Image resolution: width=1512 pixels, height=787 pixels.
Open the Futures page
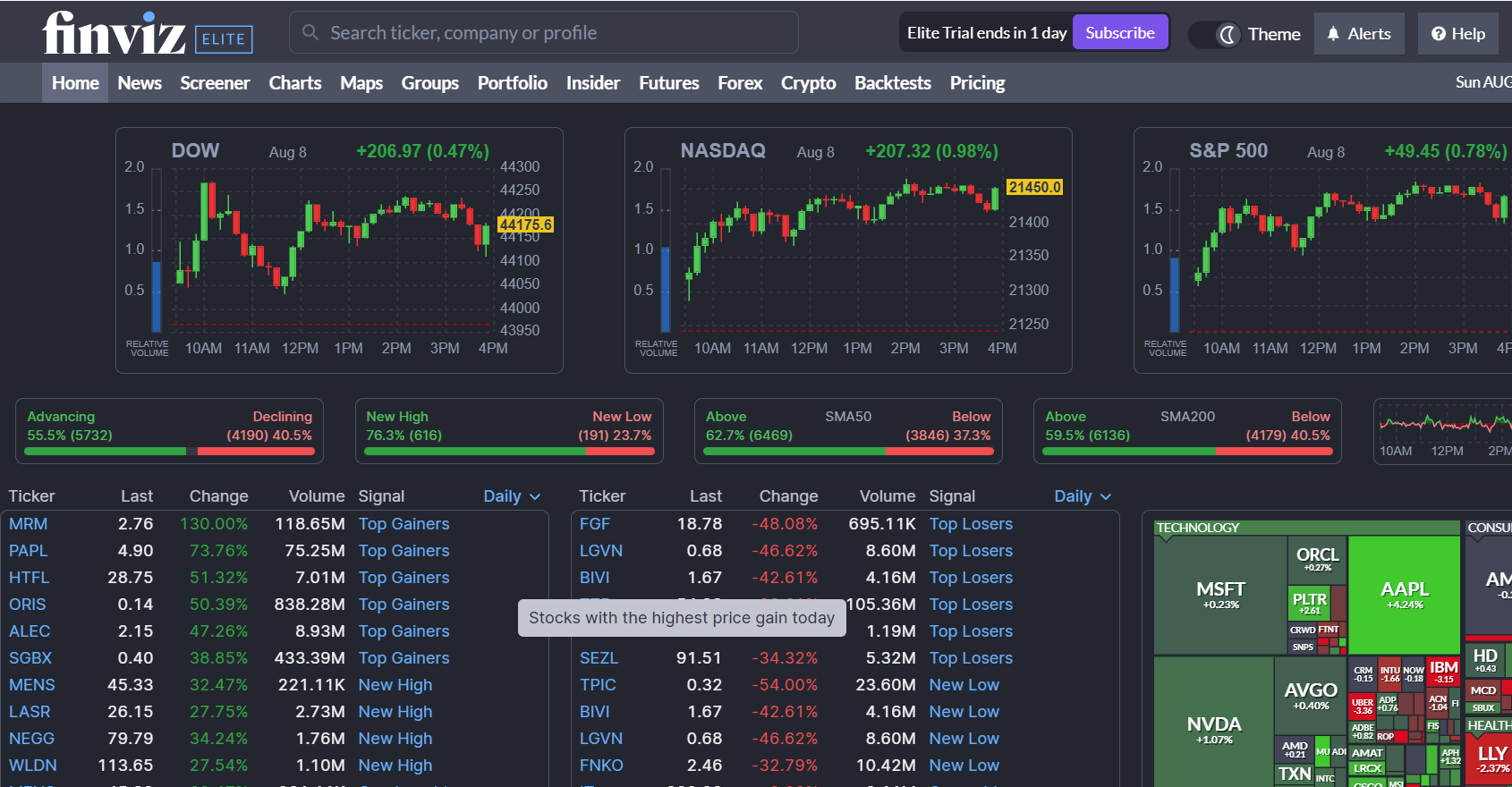[669, 83]
